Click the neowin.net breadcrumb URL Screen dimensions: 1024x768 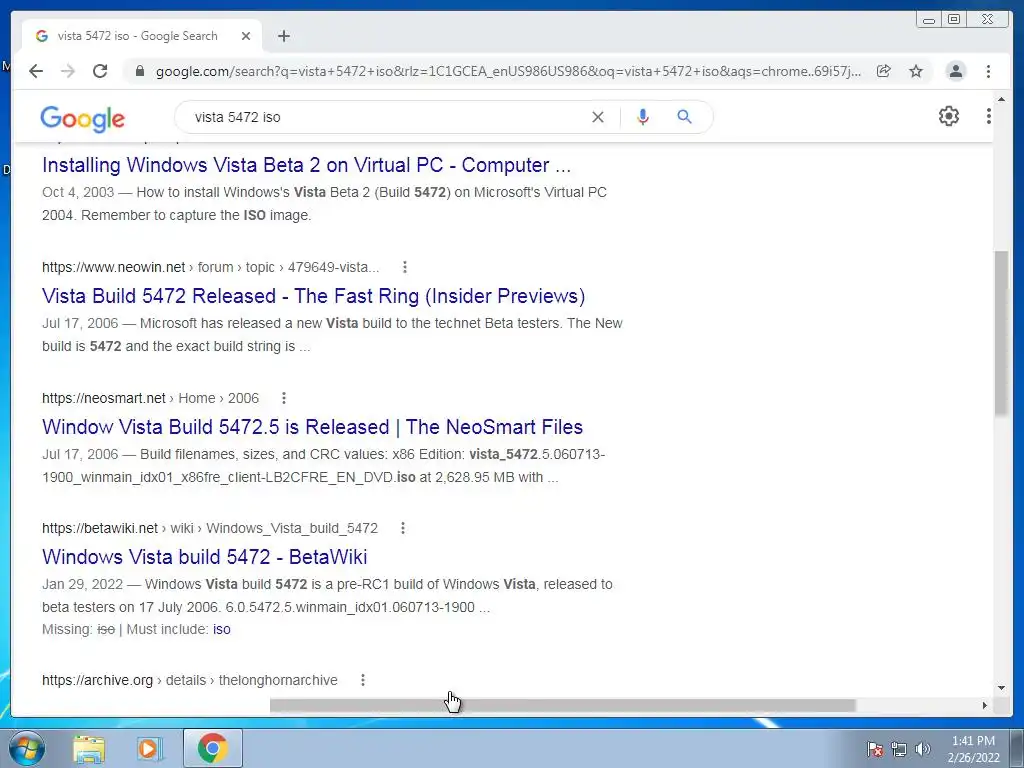click(x=210, y=267)
